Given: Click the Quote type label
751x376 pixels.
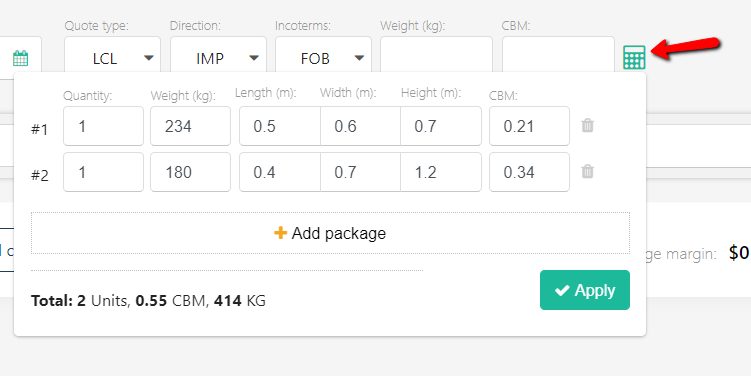Looking at the screenshot, I should [96, 26].
